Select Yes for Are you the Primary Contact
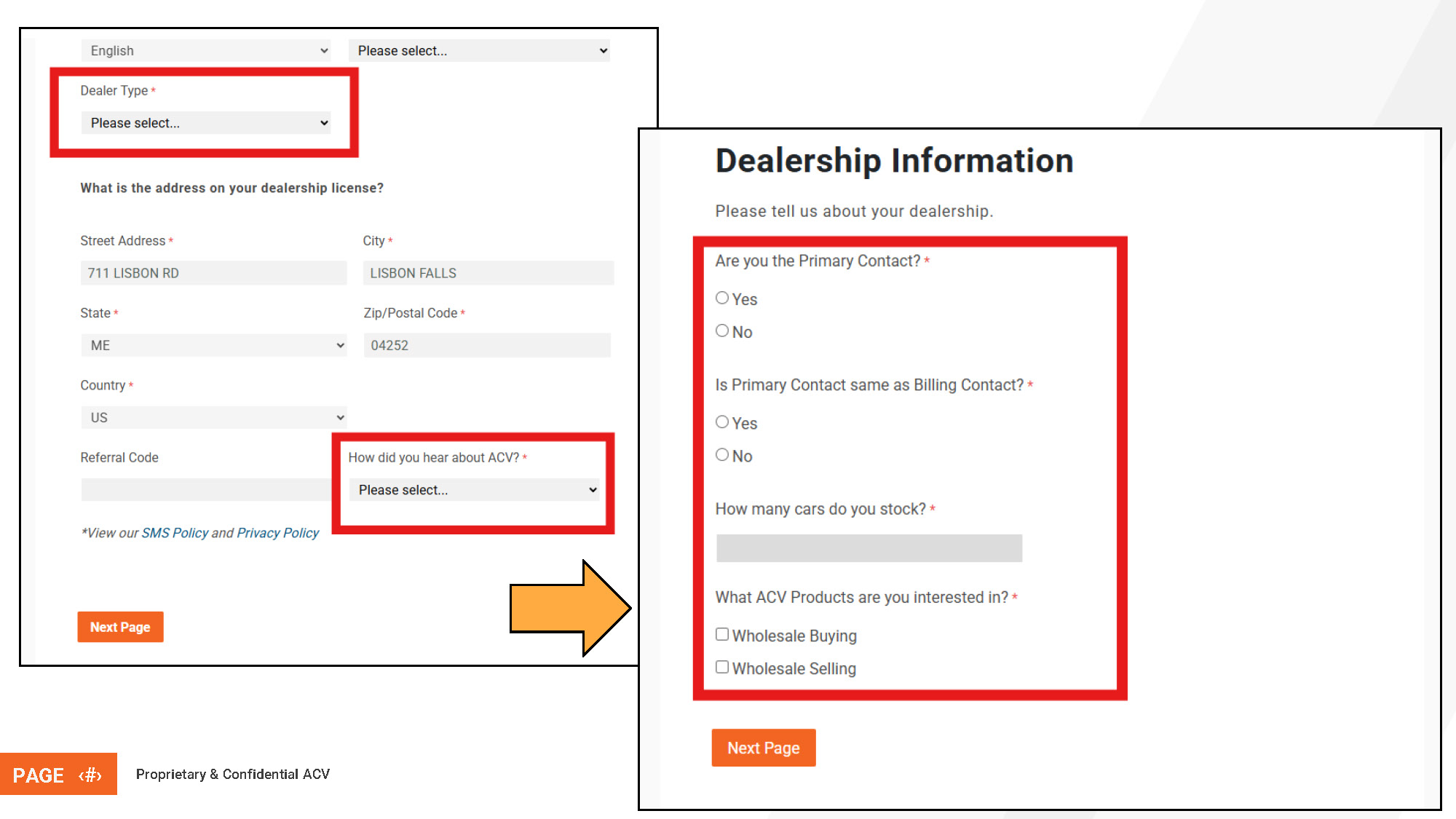 pyautogui.click(x=722, y=298)
